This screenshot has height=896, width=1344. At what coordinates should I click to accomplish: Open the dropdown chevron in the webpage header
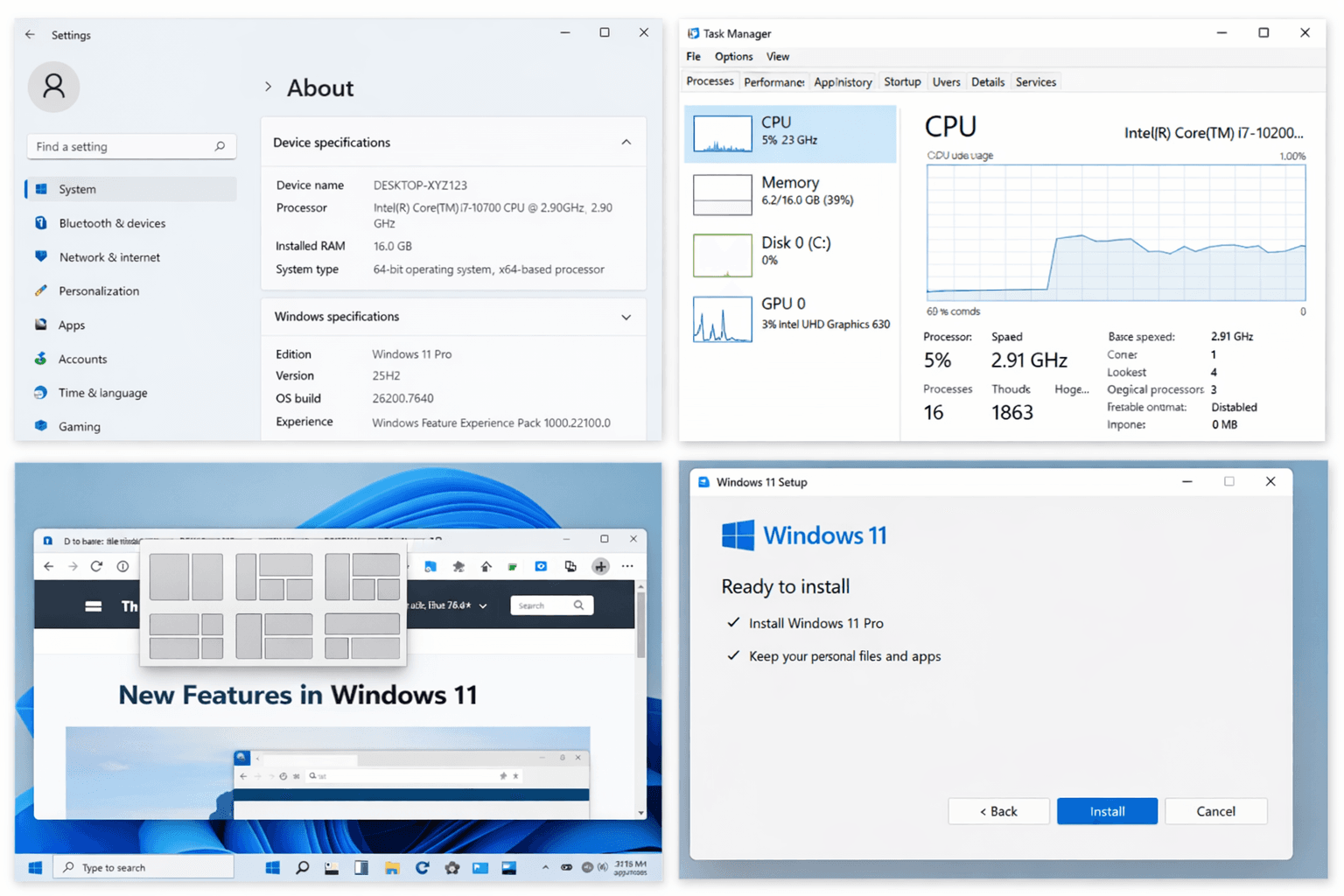point(483,605)
